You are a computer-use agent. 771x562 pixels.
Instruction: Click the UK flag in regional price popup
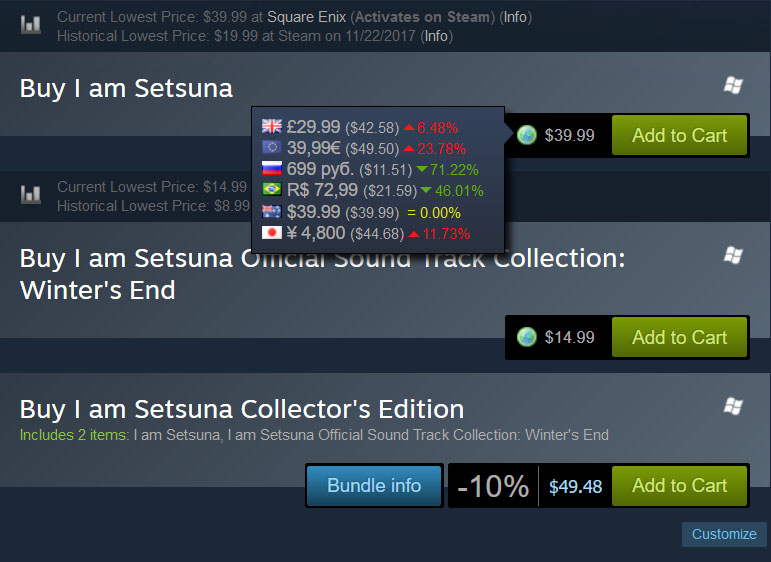(271, 126)
